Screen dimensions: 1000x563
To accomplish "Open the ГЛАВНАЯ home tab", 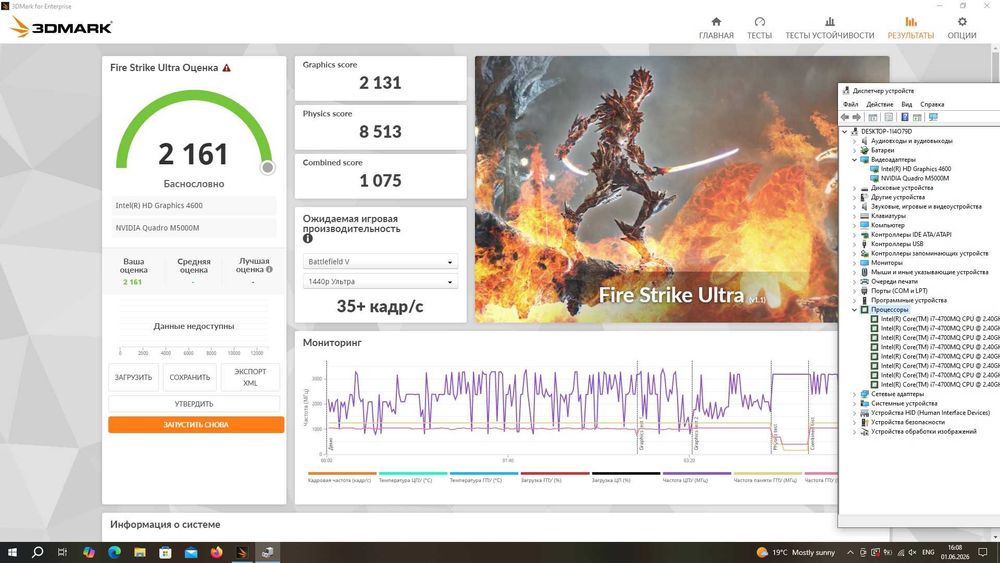I will pyautogui.click(x=716, y=28).
